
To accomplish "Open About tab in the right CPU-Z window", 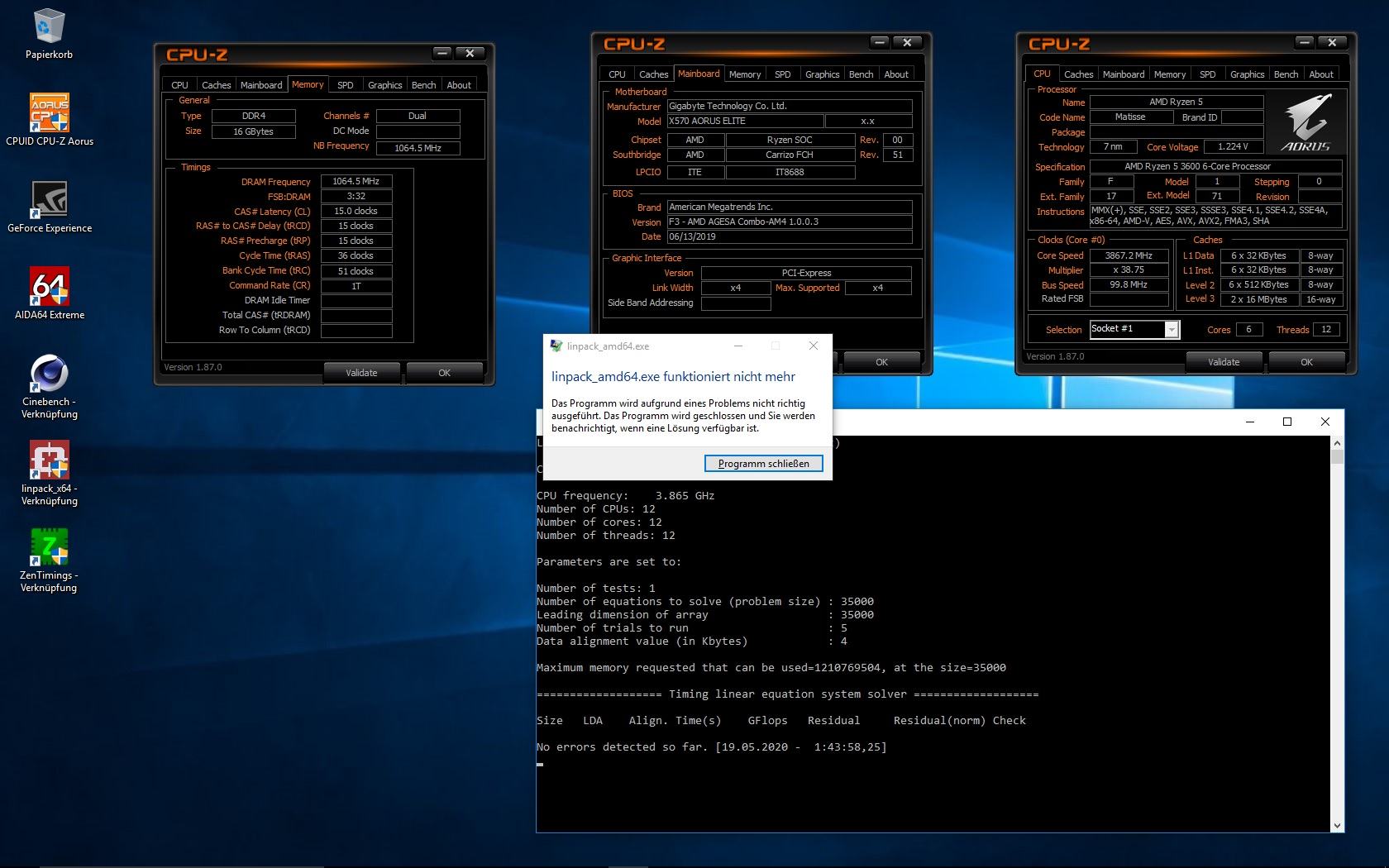I will 1321,74.
